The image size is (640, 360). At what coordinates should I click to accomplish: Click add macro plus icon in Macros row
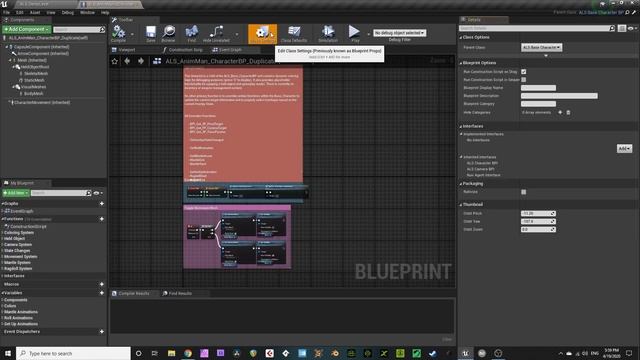(102, 284)
